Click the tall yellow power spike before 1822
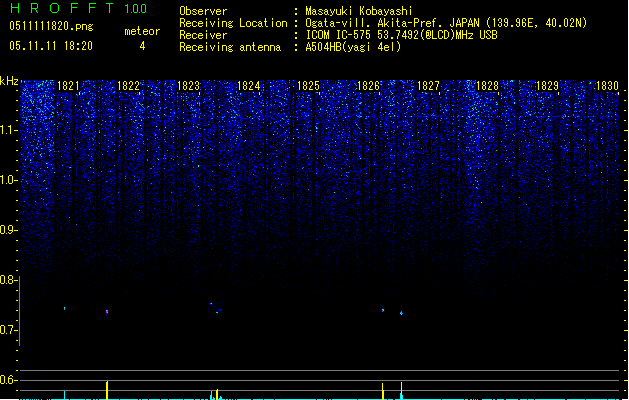The height and width of the screenshot is (400, 629). [x=107, y=390]
